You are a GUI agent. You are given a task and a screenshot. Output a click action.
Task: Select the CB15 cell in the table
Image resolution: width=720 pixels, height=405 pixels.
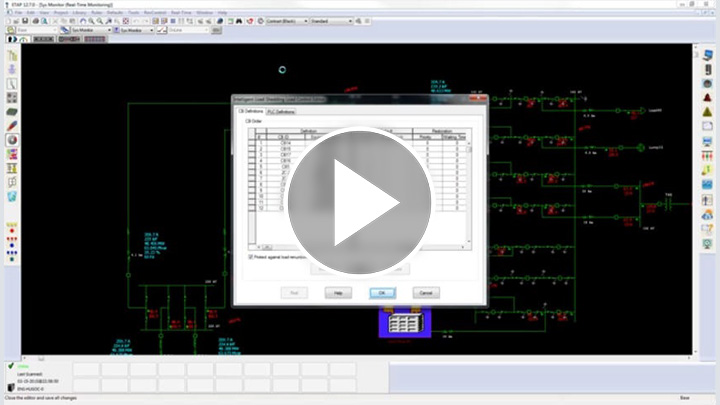pyautogui.click(x=285, y=149)
